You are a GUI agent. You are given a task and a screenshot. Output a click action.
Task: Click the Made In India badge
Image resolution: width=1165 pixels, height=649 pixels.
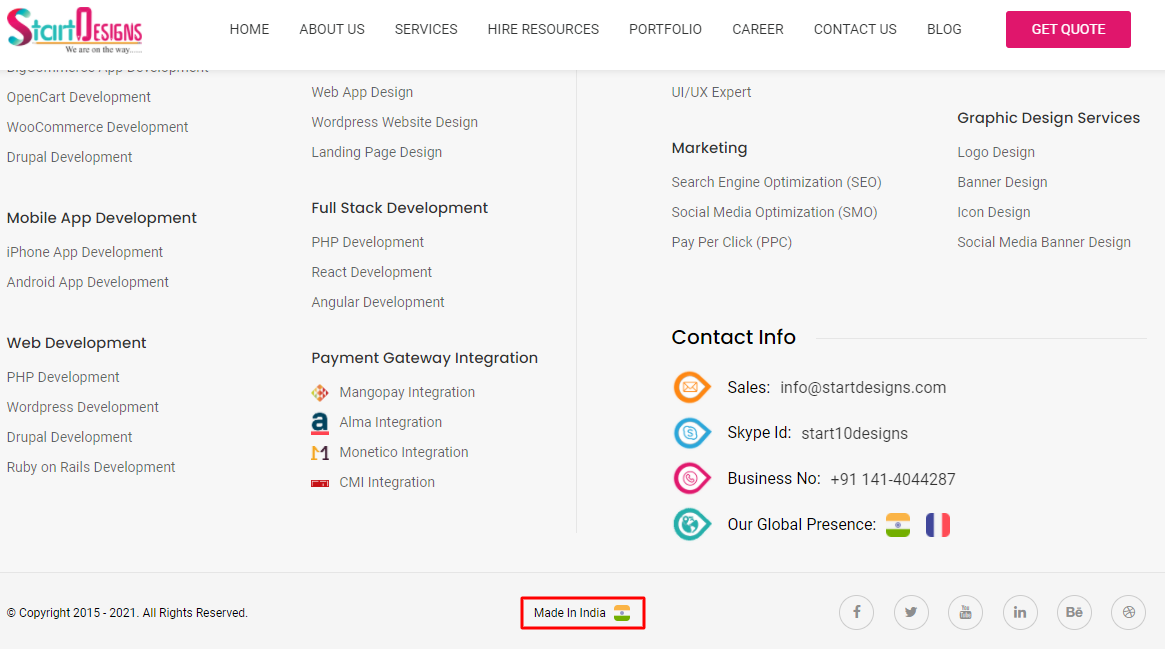click(x=582, y=613)
